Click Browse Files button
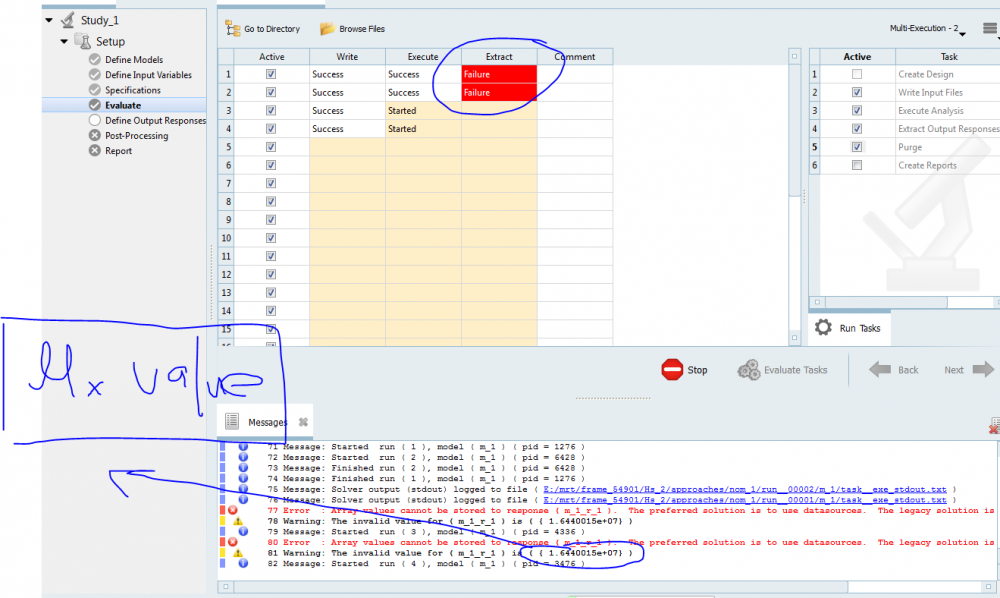Image resolution: width=1000 pixels, height=598 pixels. click(352, 29)
